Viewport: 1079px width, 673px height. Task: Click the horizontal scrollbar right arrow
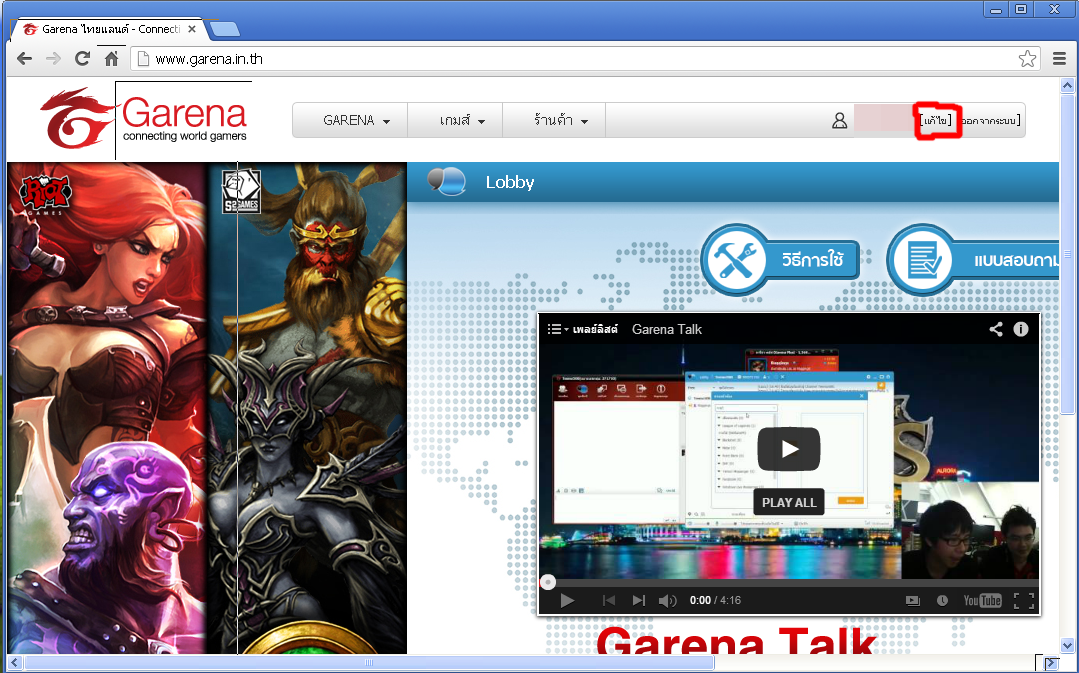[x=1051, y=663]
